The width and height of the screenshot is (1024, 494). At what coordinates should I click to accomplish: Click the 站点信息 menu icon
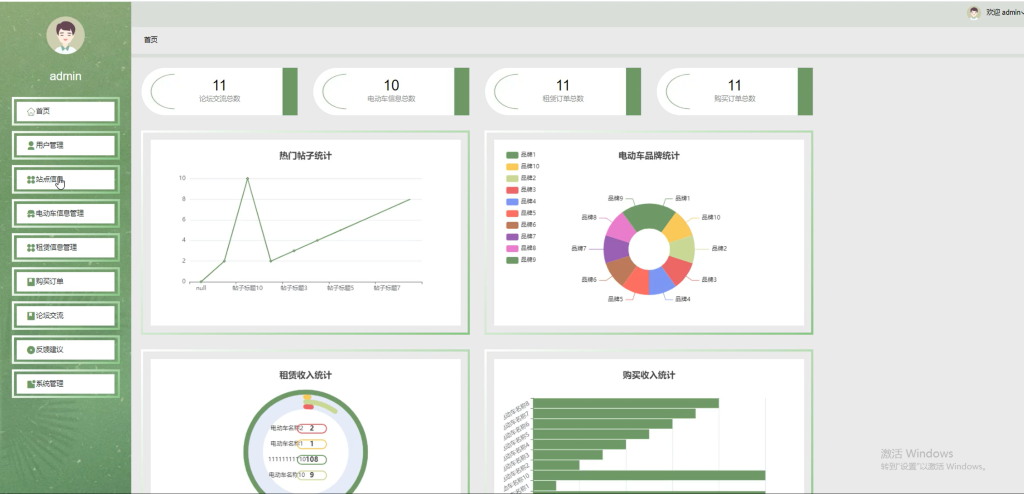[x=31, y=179]
